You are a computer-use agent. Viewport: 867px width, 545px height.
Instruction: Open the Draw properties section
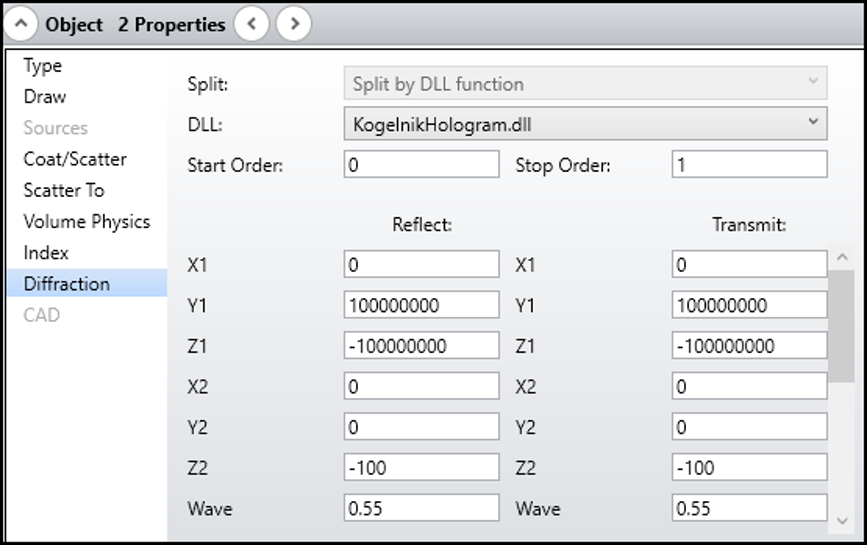(45, 97)
